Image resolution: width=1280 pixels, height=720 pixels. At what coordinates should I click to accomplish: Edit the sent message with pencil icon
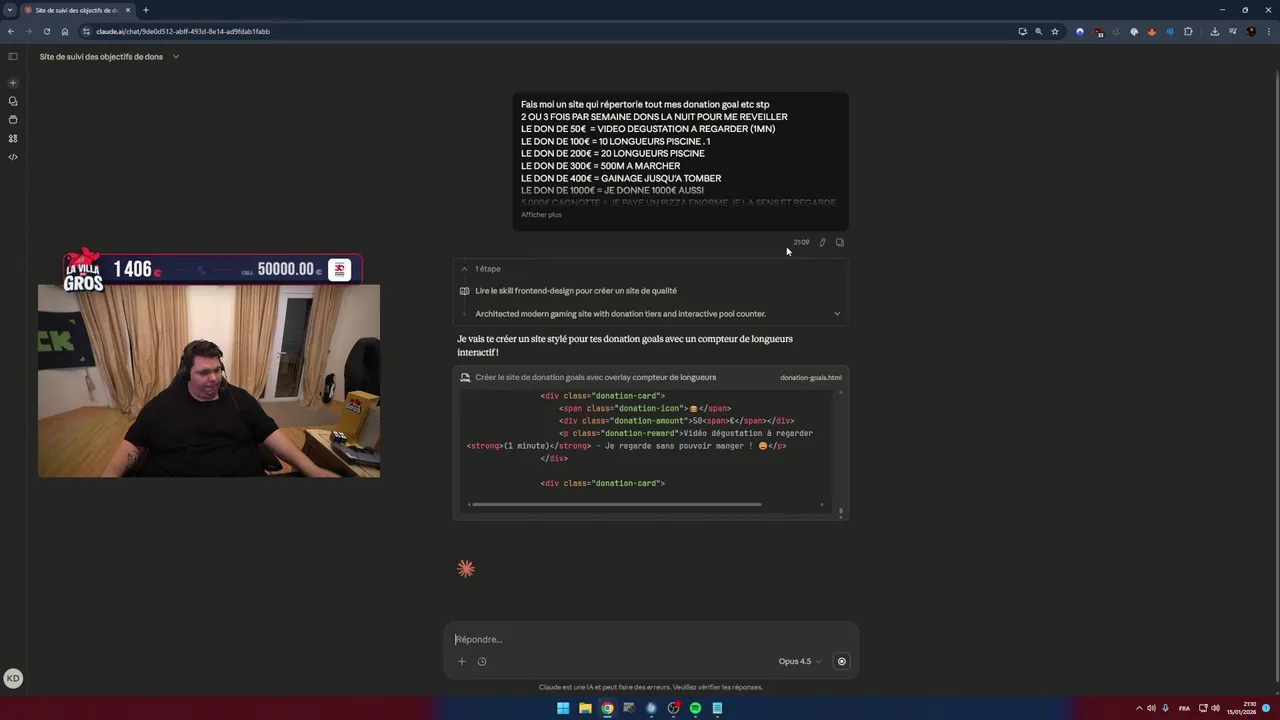(822, 242)
